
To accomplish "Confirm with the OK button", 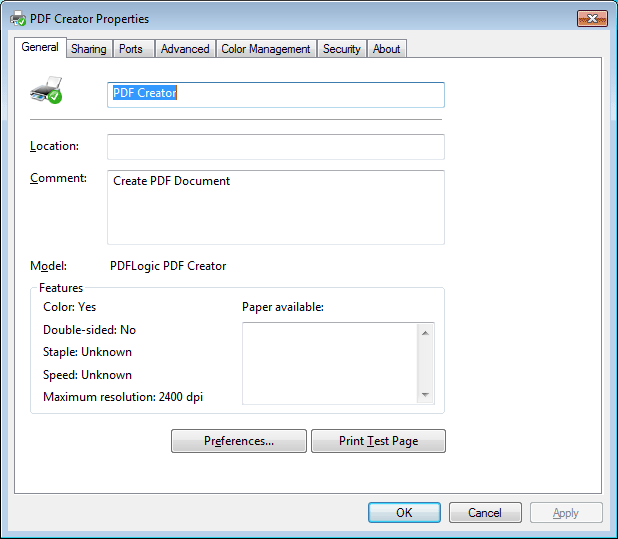I will point(404,513).
